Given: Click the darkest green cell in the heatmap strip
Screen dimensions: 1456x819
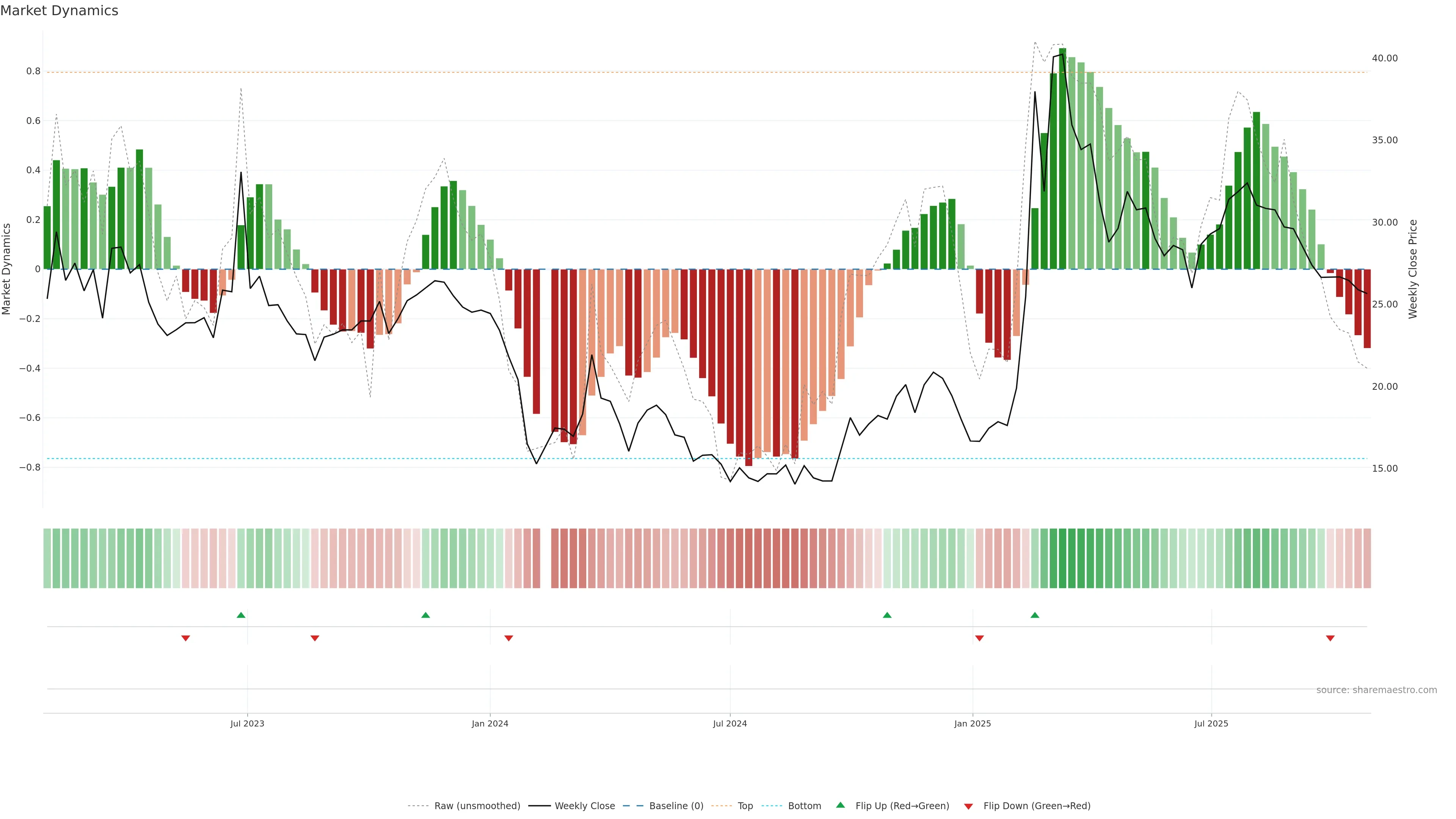Looking at the screenshot, I should coord(1062,559).
